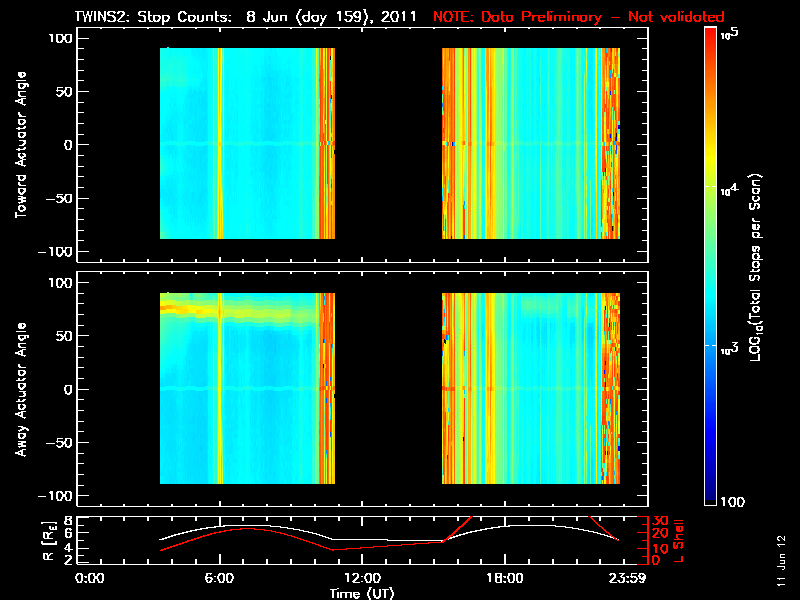Click the '-100' tick on Away panel axis
This screenshot has width=800, height=600.
click(x=56, y=496)
